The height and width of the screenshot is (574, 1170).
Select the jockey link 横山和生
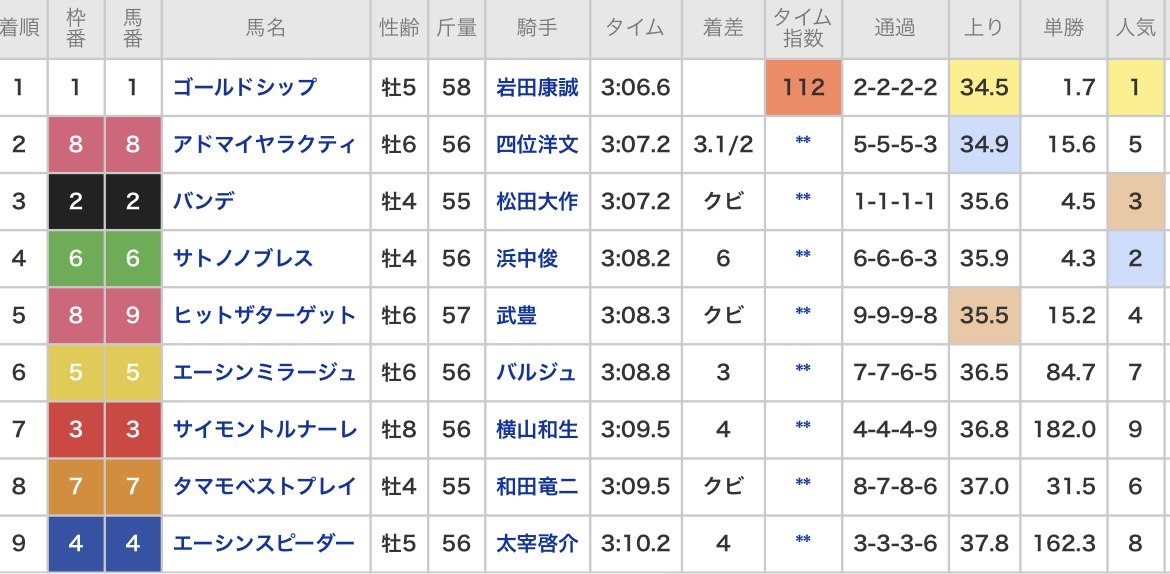(537, 429)
